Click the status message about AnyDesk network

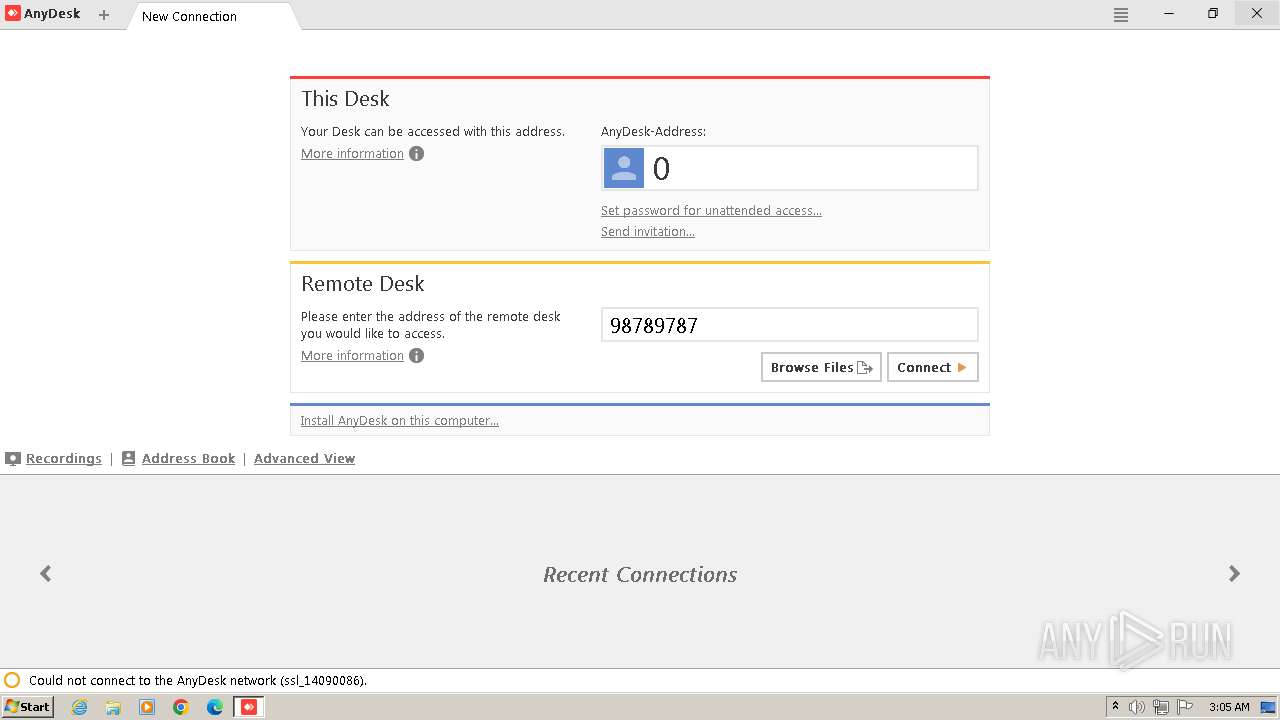pyautogui.click(x=198, y=681)
